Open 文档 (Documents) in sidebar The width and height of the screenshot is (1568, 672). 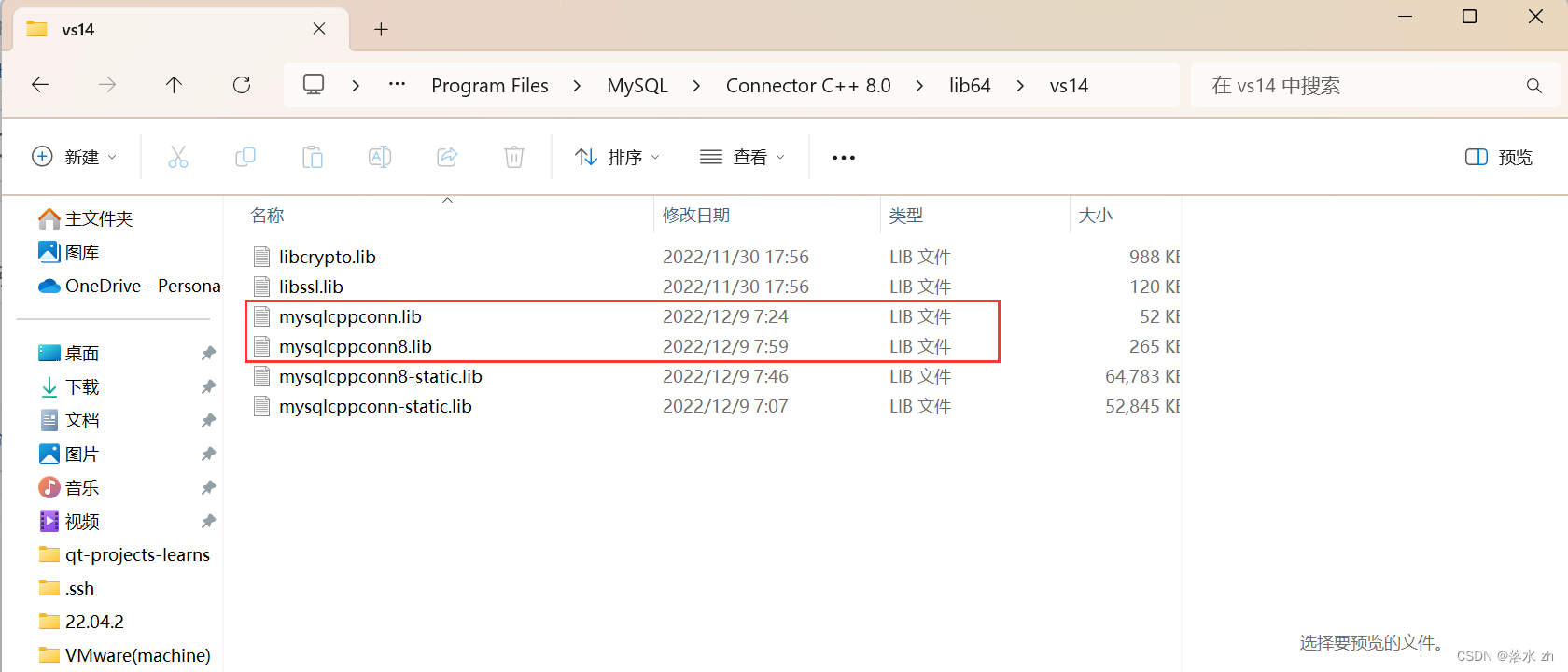coord(69,420)
